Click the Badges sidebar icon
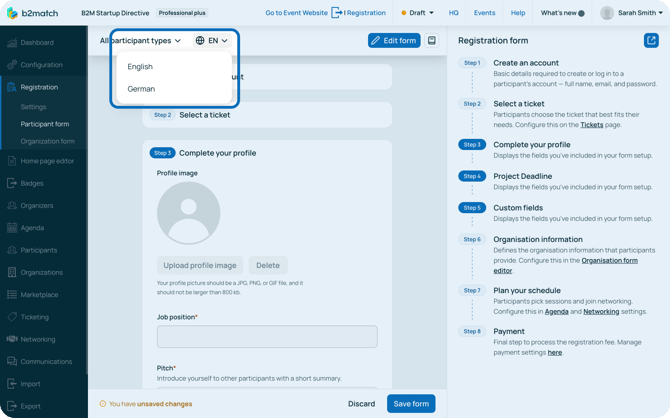 [12, 183]
